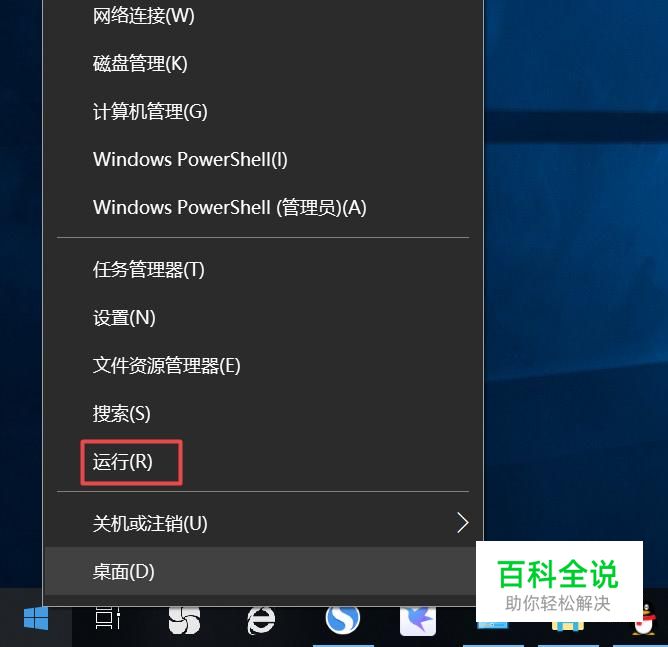
Task: Open the purple bird app in taskbar
Action: pyautogui.click(x=418, y=620)
